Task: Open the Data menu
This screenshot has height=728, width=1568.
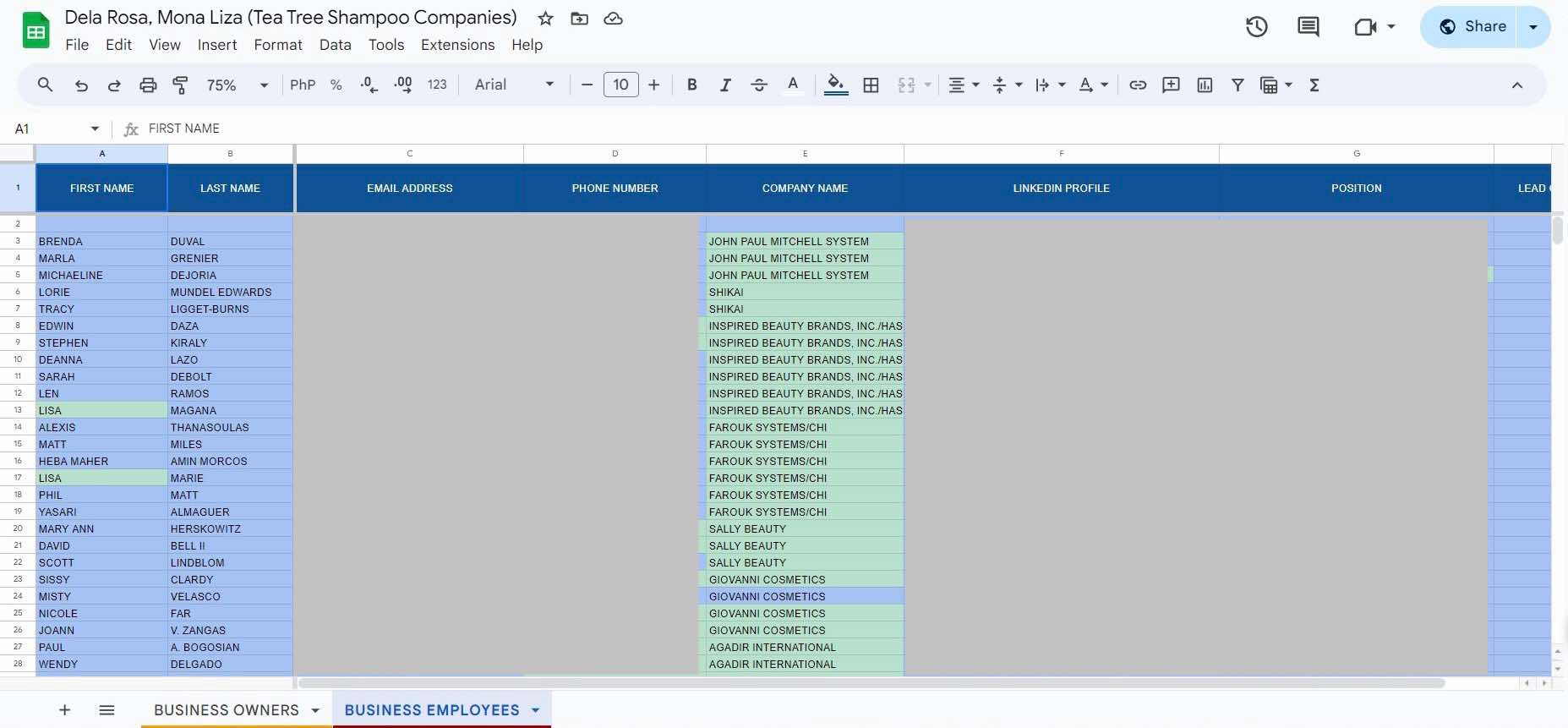Action: 336,45
